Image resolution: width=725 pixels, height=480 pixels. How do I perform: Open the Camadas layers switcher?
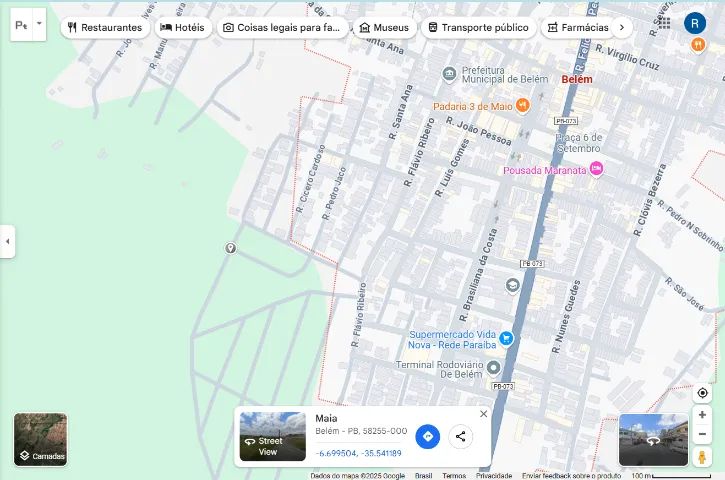pyautogui.click(x=41, y=440)
